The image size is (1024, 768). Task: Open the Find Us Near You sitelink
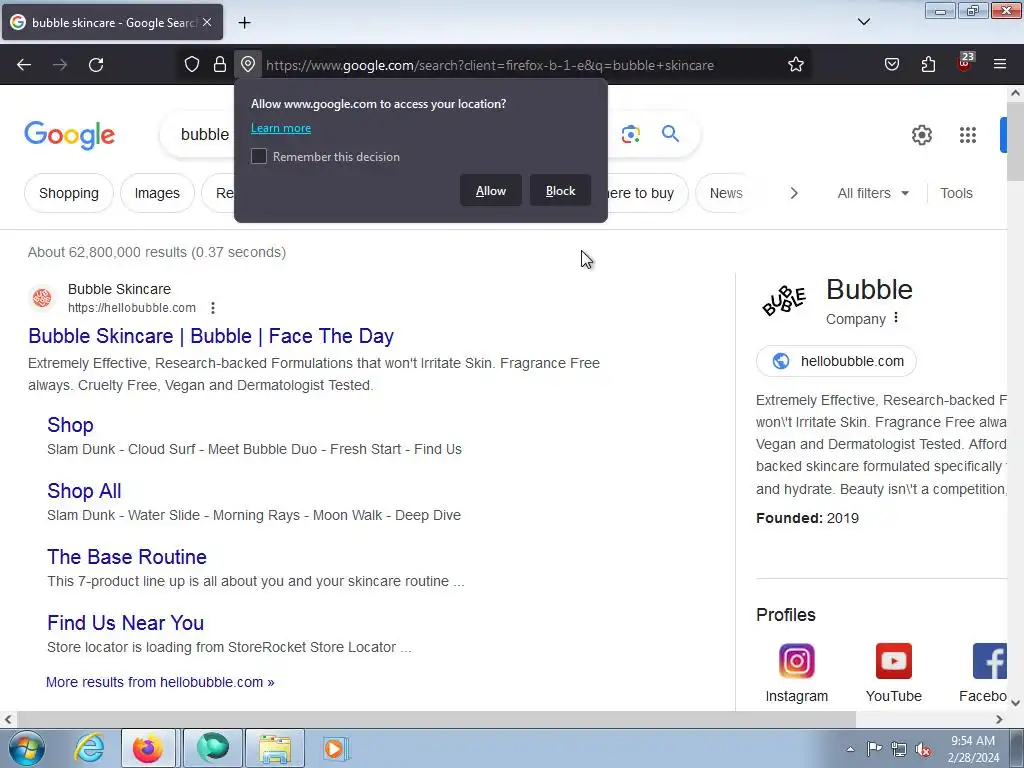125,623
